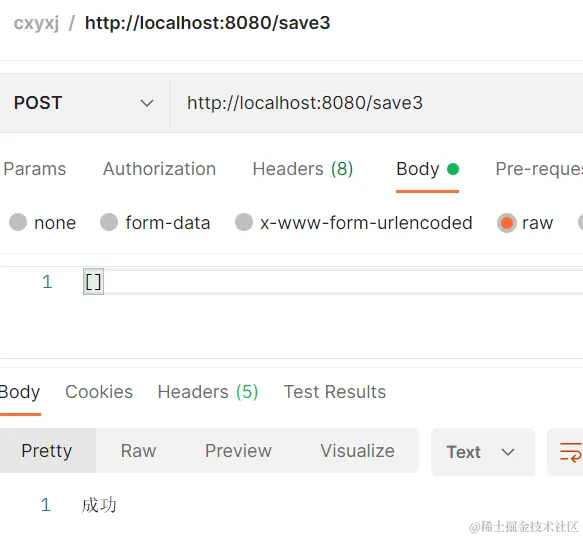Viewport: 583px width, 538px height.
Task: Click the cxyxj collection breadcrumb
Action: coord(36,23)
